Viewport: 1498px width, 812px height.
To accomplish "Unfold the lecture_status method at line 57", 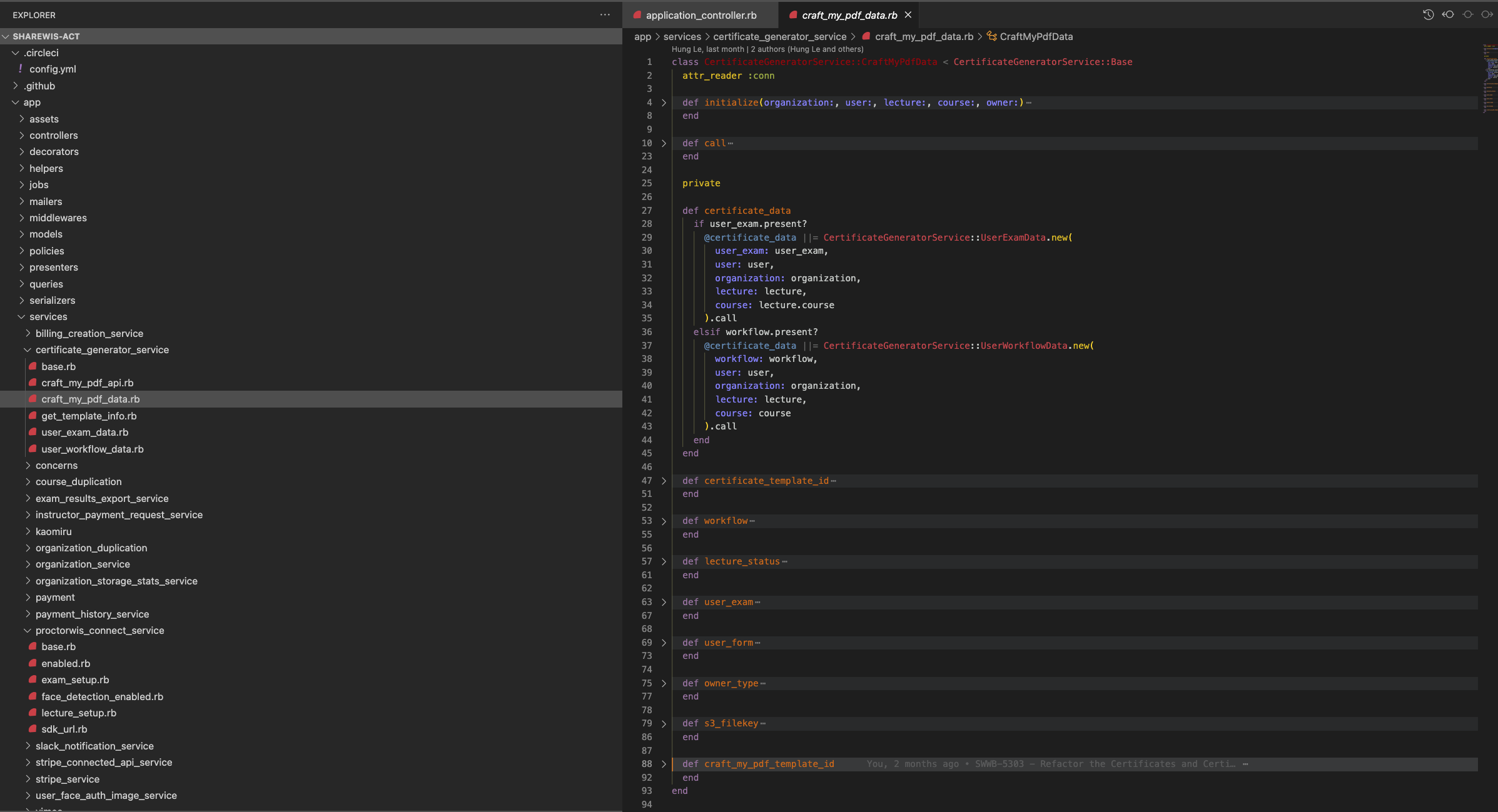I will 664,561.
